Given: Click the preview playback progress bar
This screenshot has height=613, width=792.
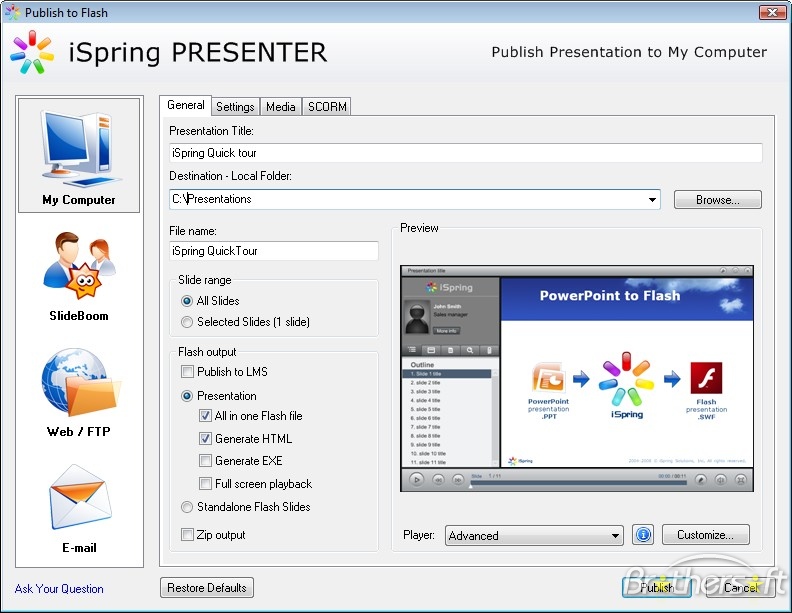Looking at the screenshot, I should click(x=578, y=484).
